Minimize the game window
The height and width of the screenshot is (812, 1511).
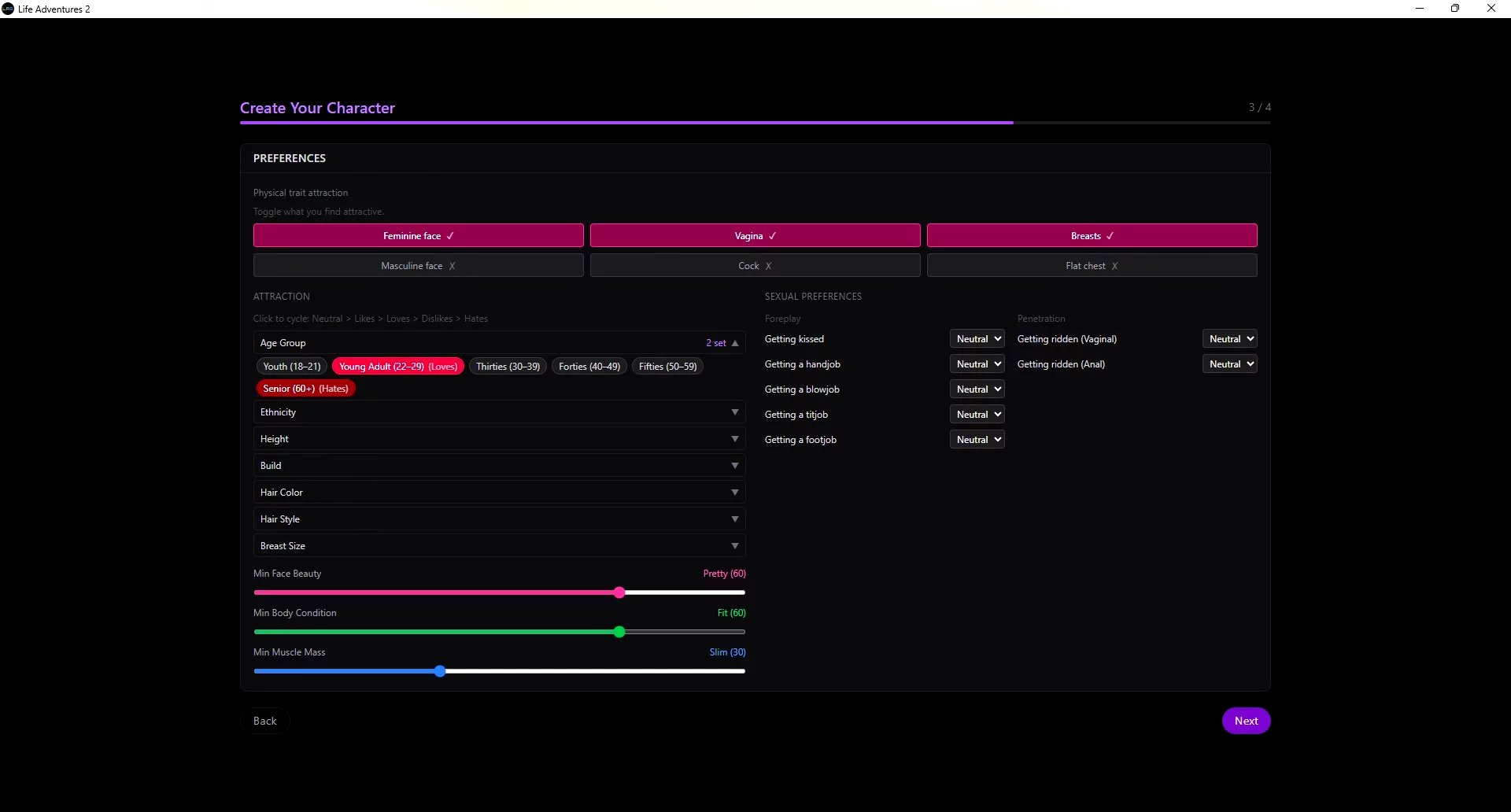pyautogui.click(x=1420, y=9)
